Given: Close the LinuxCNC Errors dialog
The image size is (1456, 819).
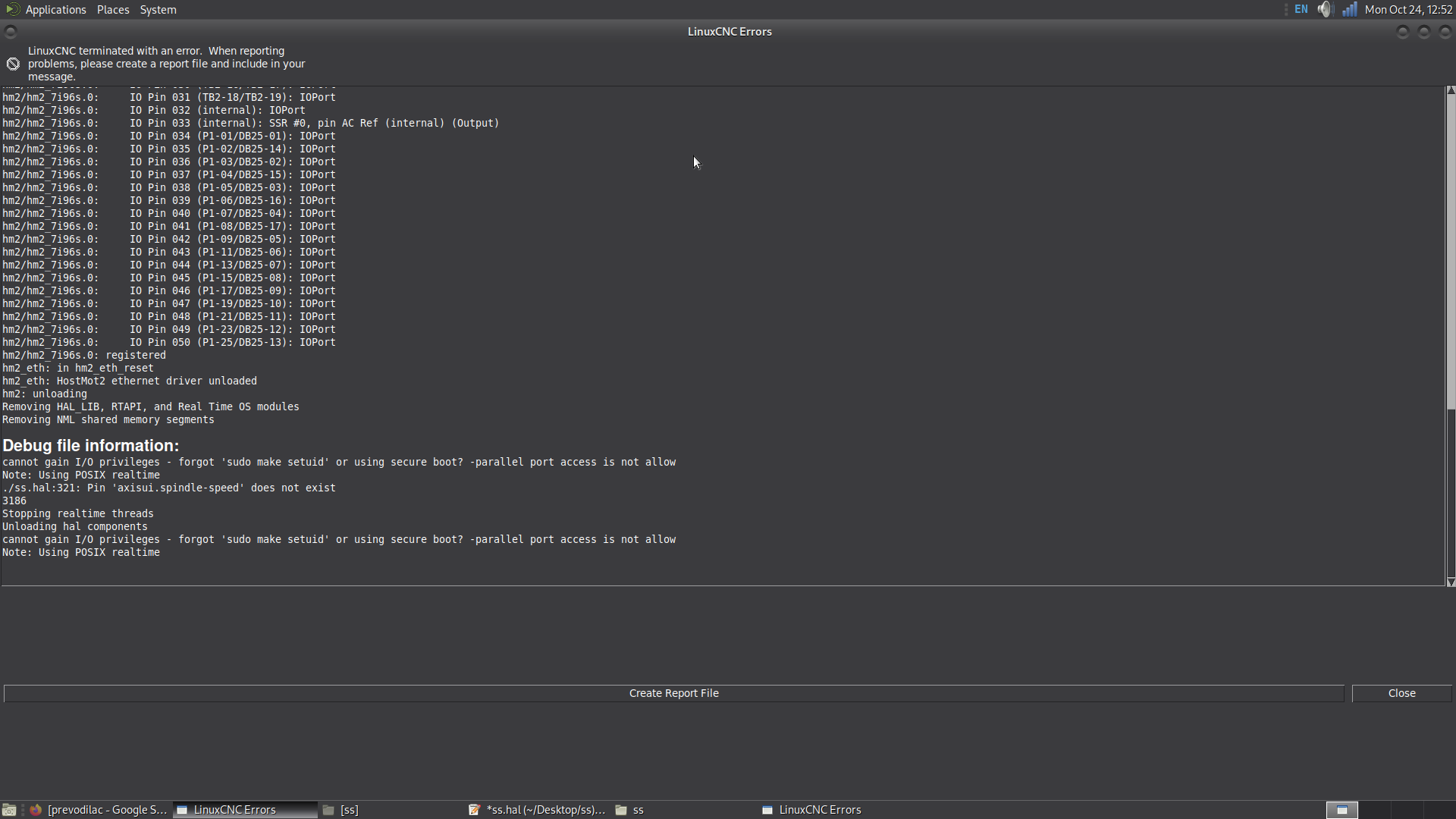Looking at the screenshot, I should 1401,693.
